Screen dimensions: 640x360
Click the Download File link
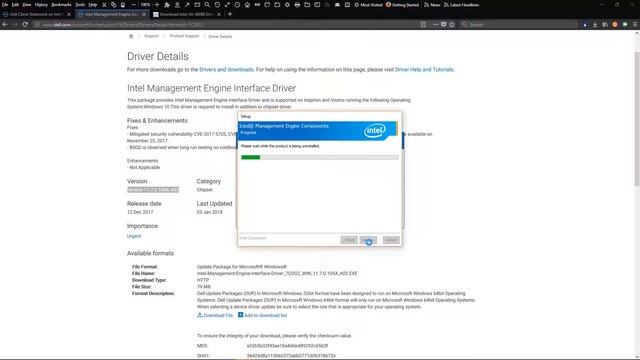coord(215,315)
